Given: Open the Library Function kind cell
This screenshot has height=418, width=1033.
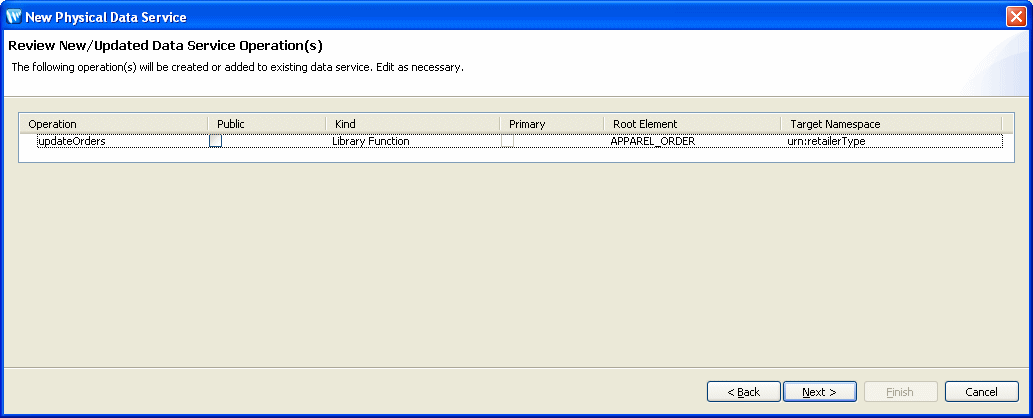Looking at the screenshot, I should click(x=371, y=141).
